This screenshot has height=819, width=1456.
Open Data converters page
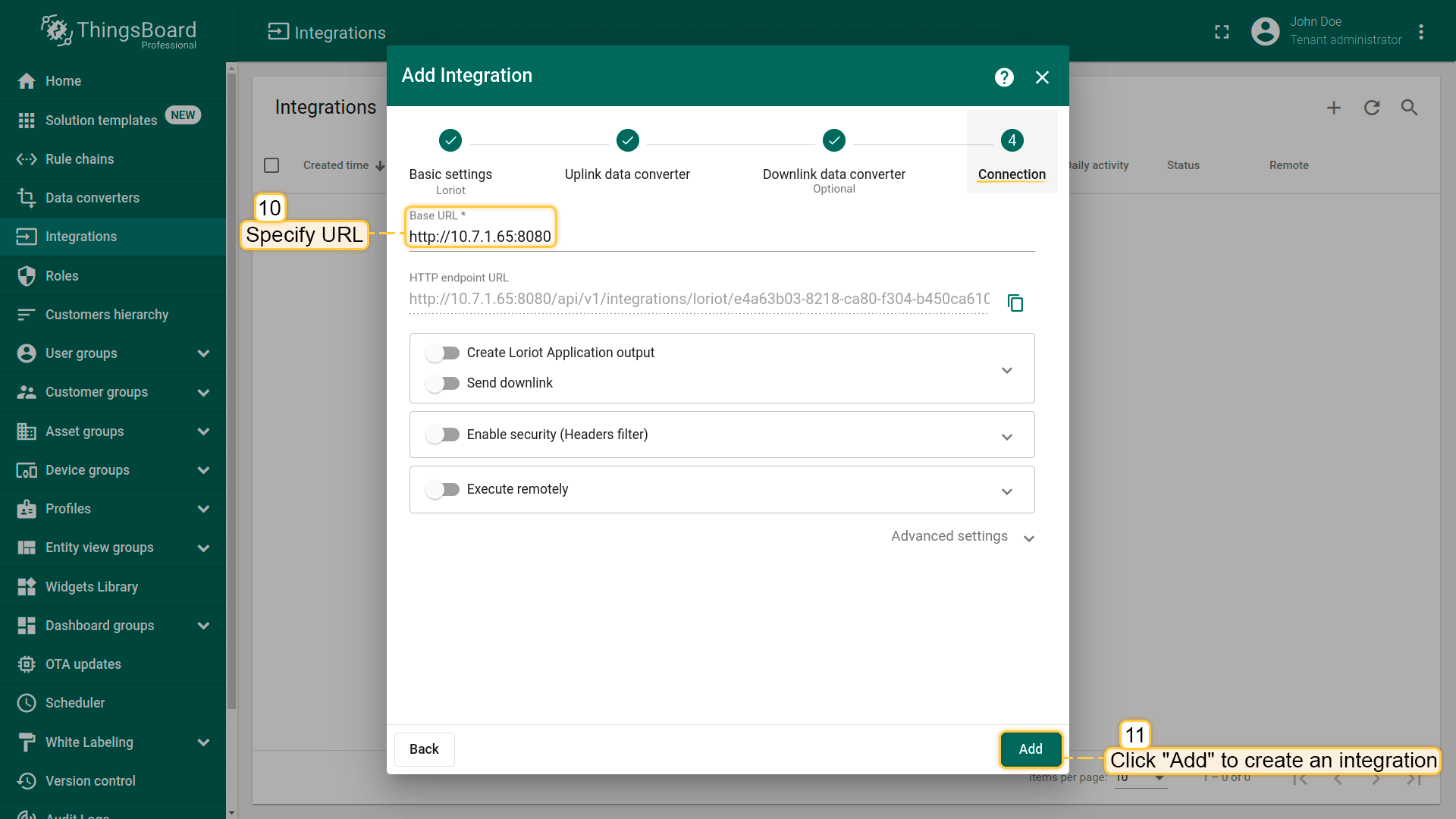(113, 198)
